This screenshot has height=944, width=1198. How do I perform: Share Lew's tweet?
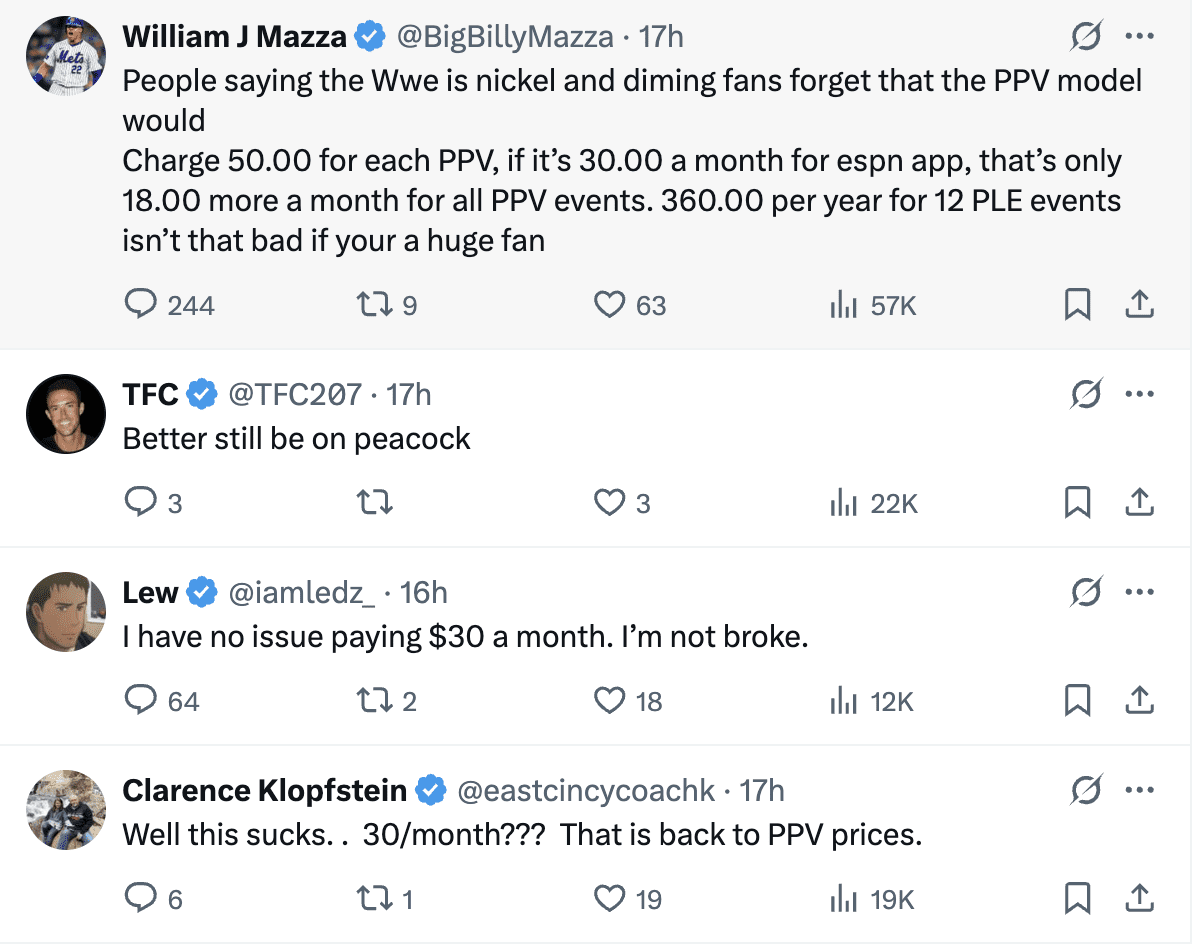tap(1139, 701)
